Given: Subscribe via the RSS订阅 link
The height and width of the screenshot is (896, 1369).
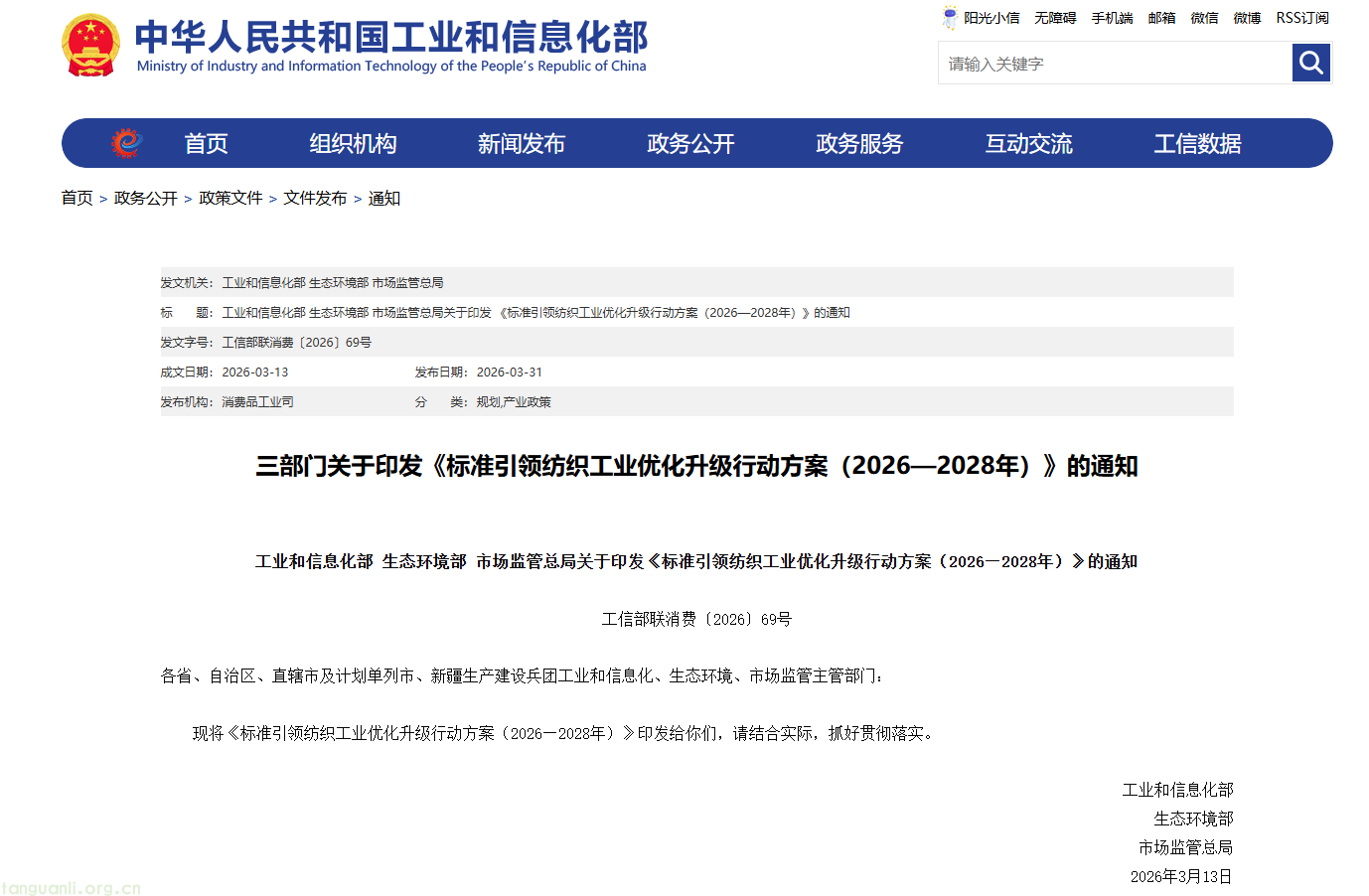Looking at the screenshot, I should coord(1302,18).
